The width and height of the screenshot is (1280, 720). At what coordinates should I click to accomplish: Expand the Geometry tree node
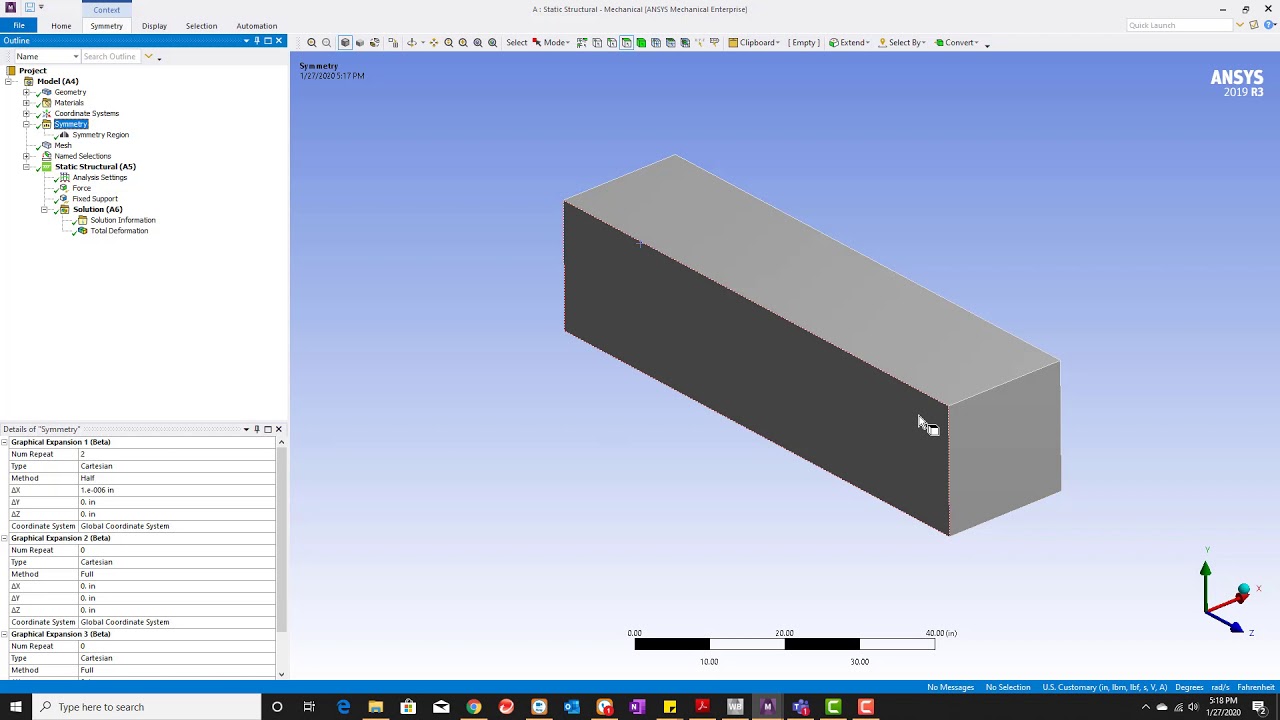point(26,92)
